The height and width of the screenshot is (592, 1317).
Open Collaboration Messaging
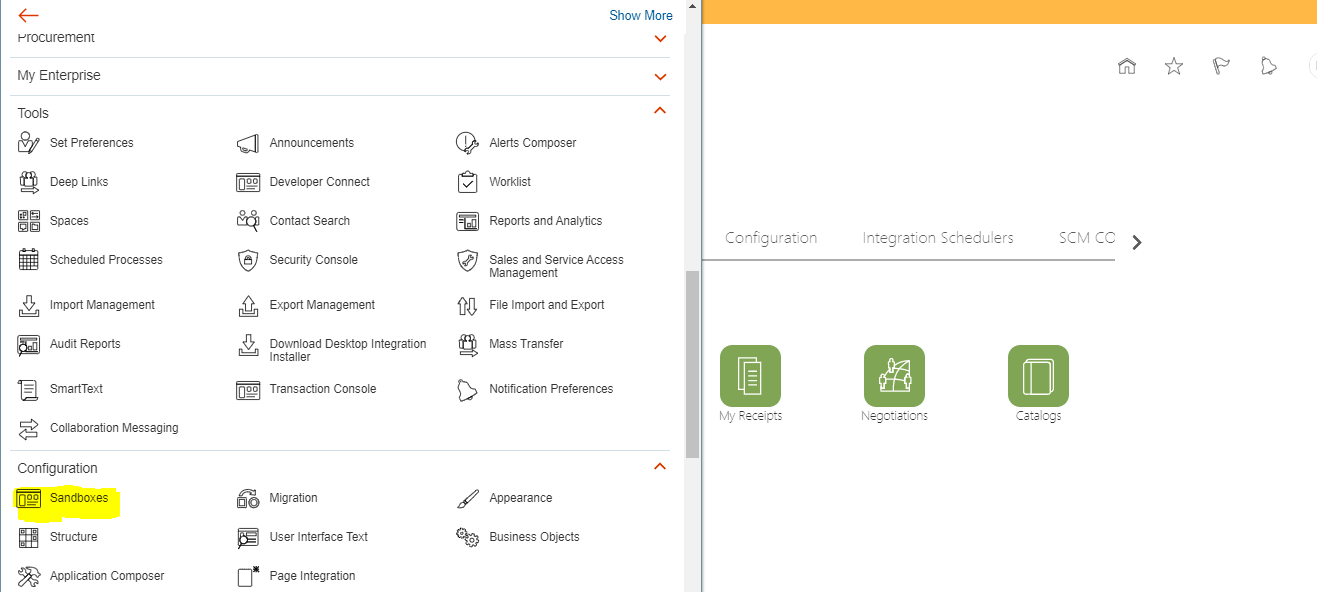[x=115, y=427]
